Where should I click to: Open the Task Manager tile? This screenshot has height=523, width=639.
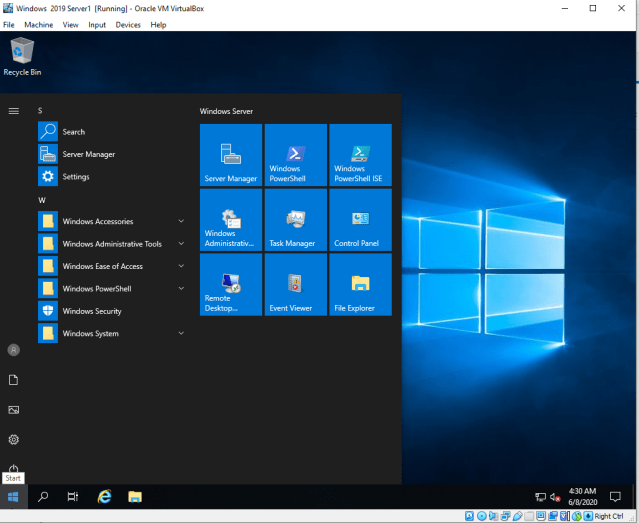pos(296,220)
